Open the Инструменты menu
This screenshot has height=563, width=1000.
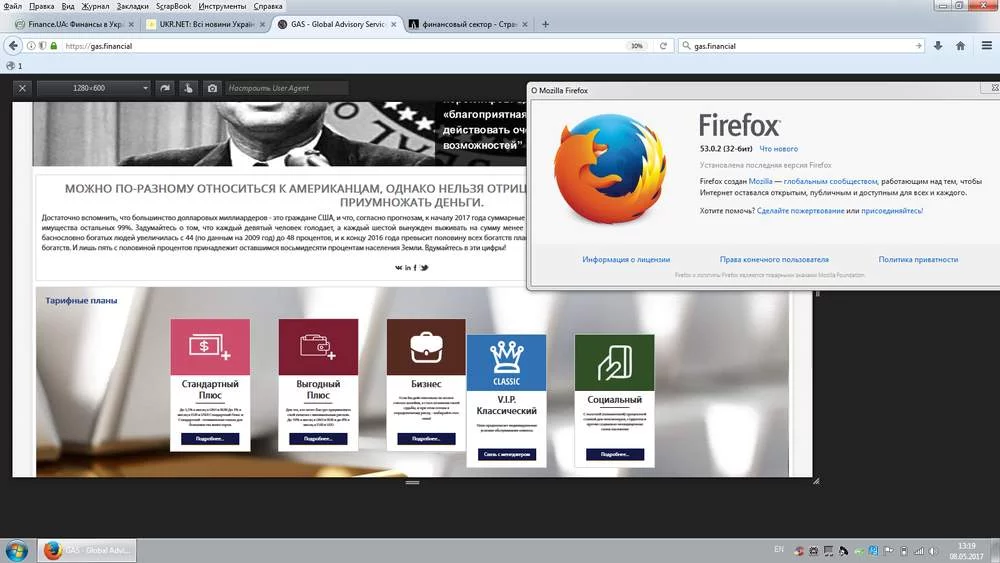[x=222, y=6]
